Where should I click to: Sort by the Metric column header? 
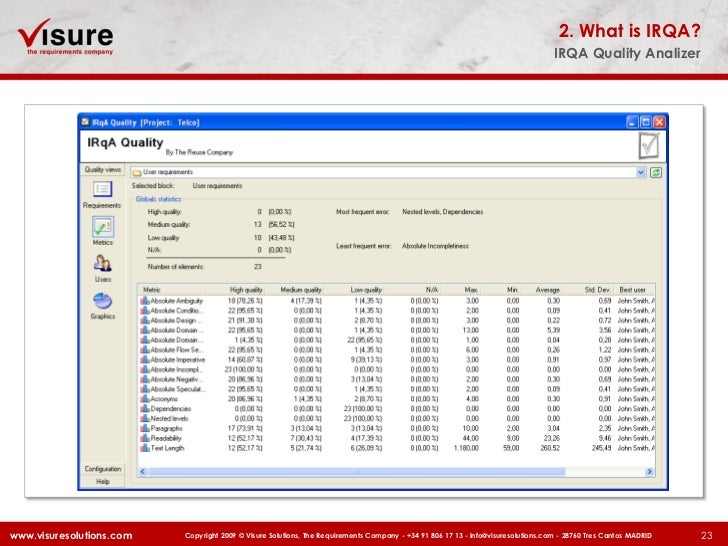click(x=171, y=290)
